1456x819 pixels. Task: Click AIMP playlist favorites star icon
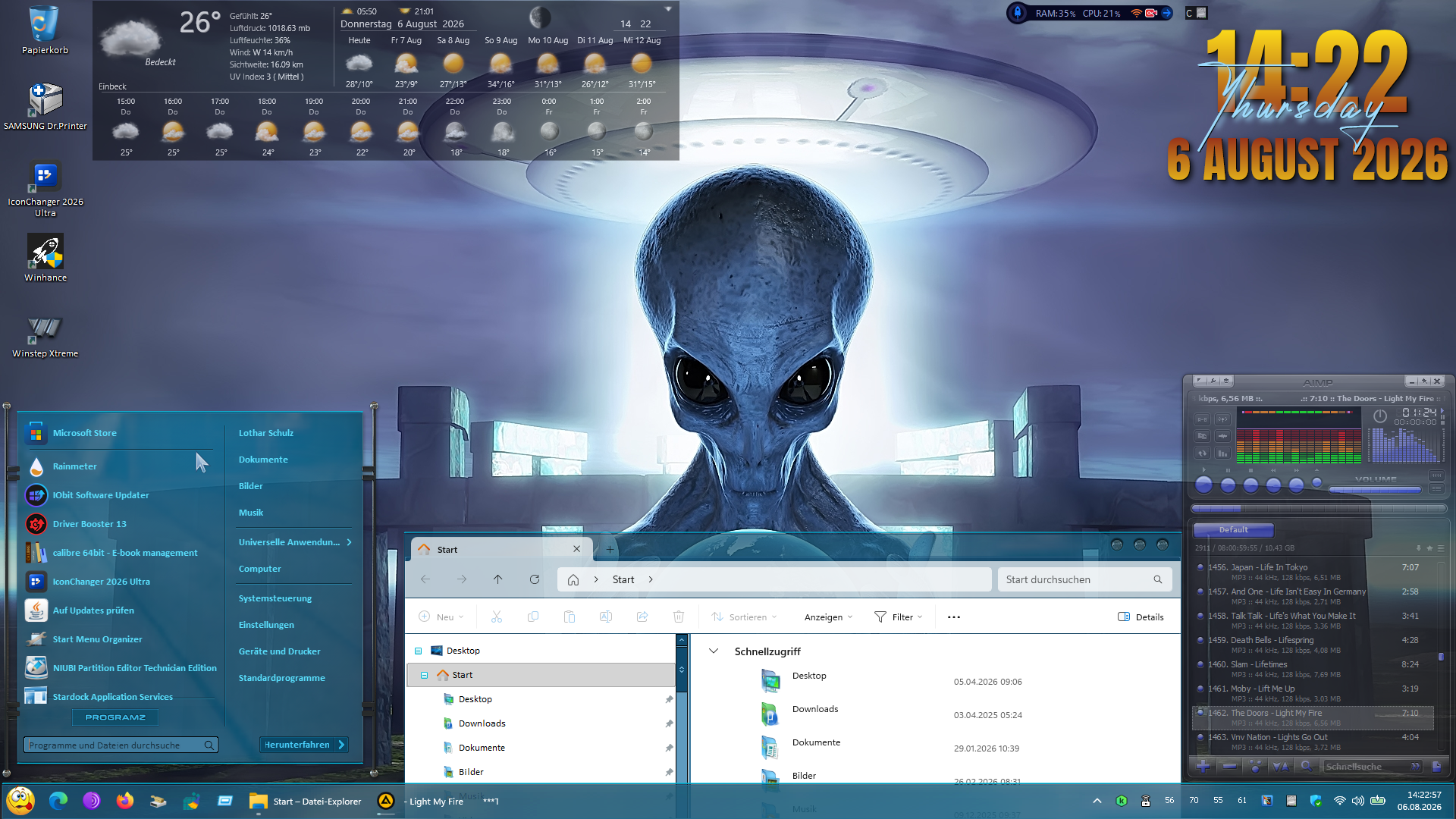click(x=1429, y=548)
